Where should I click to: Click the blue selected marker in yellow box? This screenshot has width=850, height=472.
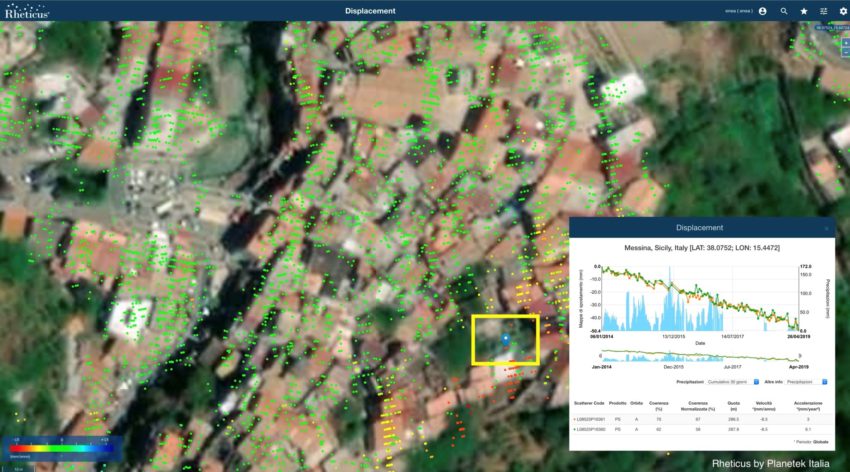505,339
